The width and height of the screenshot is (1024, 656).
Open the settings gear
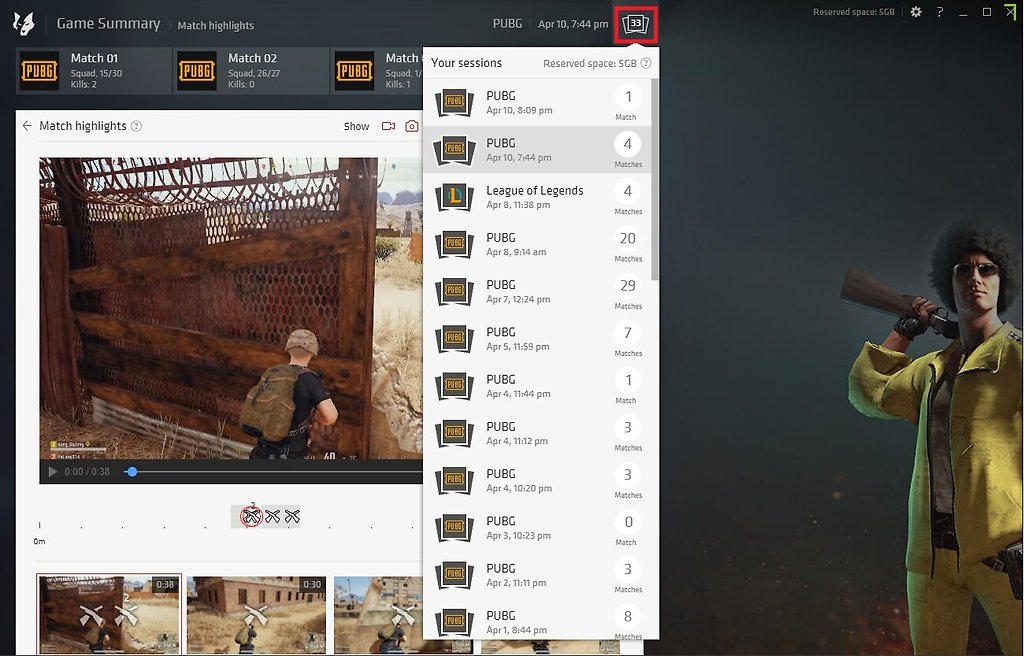coord(916,12)
